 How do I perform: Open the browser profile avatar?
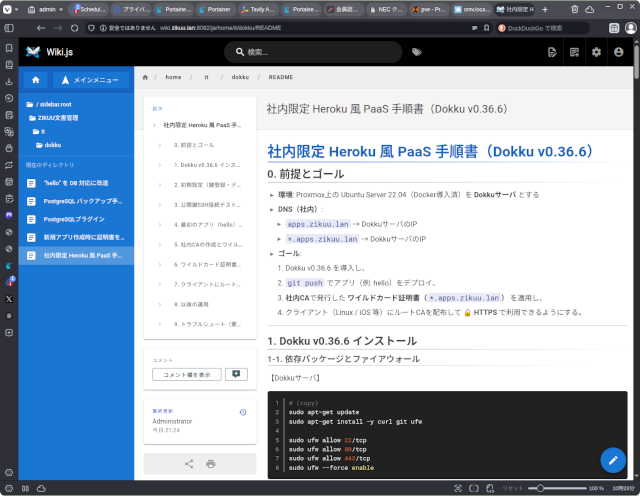point(631,28)
